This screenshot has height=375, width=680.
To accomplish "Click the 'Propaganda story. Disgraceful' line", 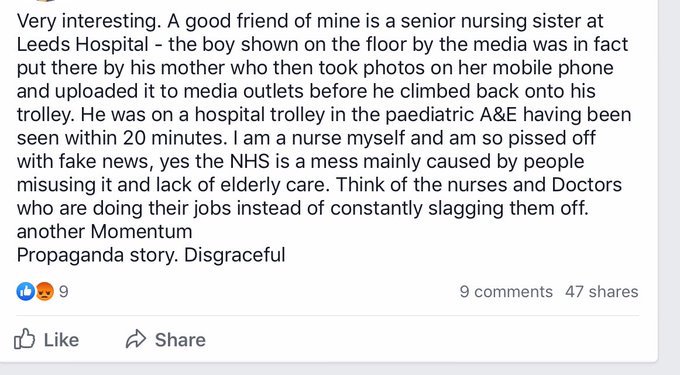I will pos(151,255).
